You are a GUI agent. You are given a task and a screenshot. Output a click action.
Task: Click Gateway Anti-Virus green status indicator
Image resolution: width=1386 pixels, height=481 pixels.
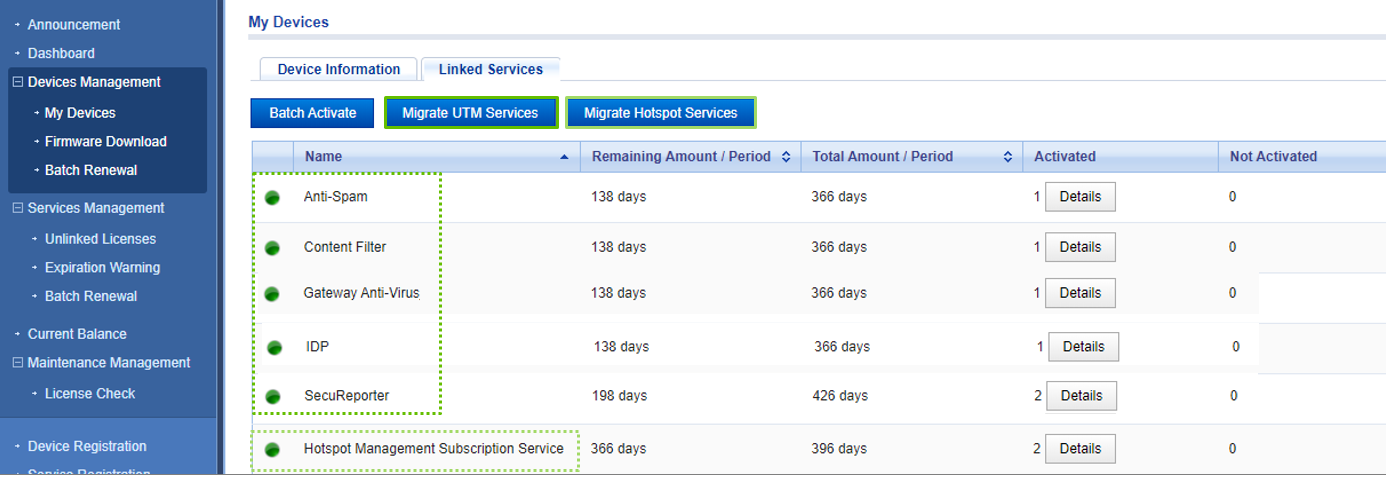(x=272, y=294)
